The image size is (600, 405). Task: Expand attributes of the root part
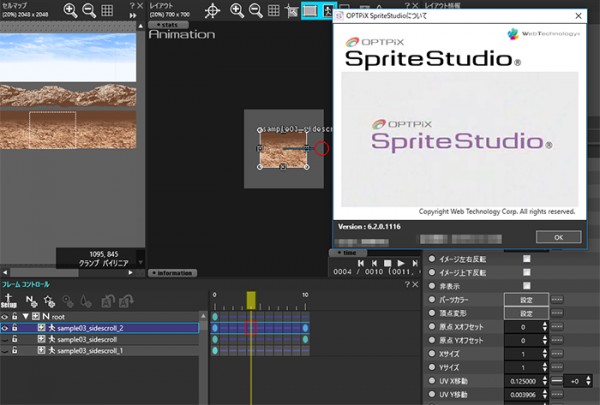click(x=36, y=317)
